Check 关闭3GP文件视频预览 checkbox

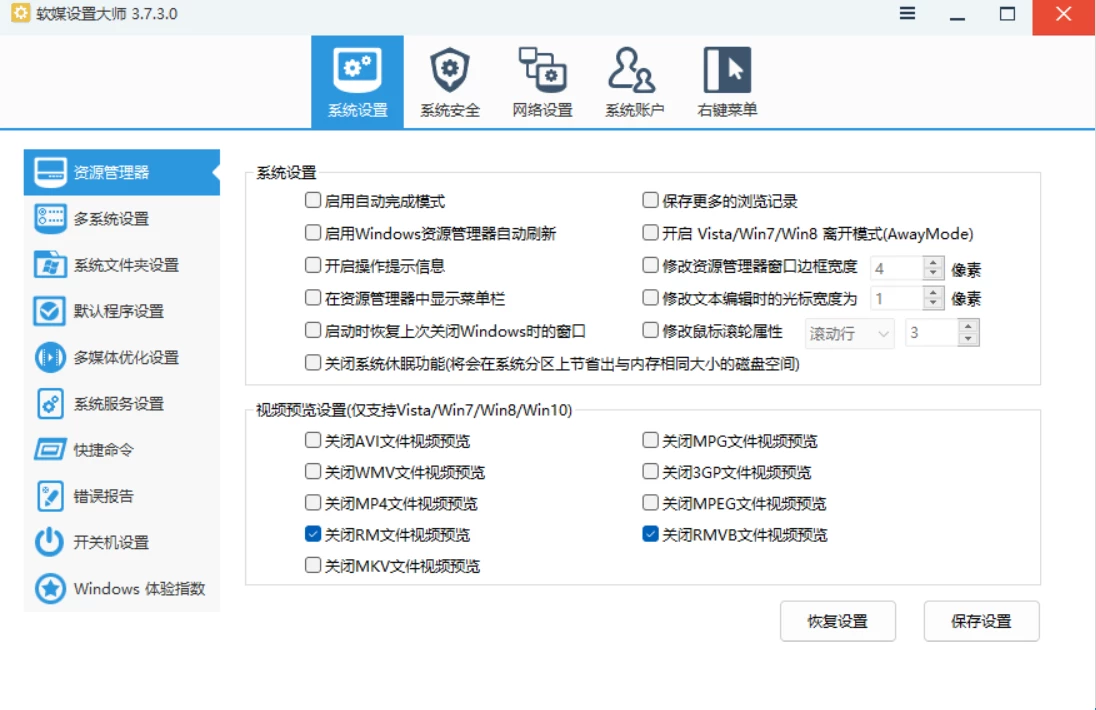tap(650, 472)
